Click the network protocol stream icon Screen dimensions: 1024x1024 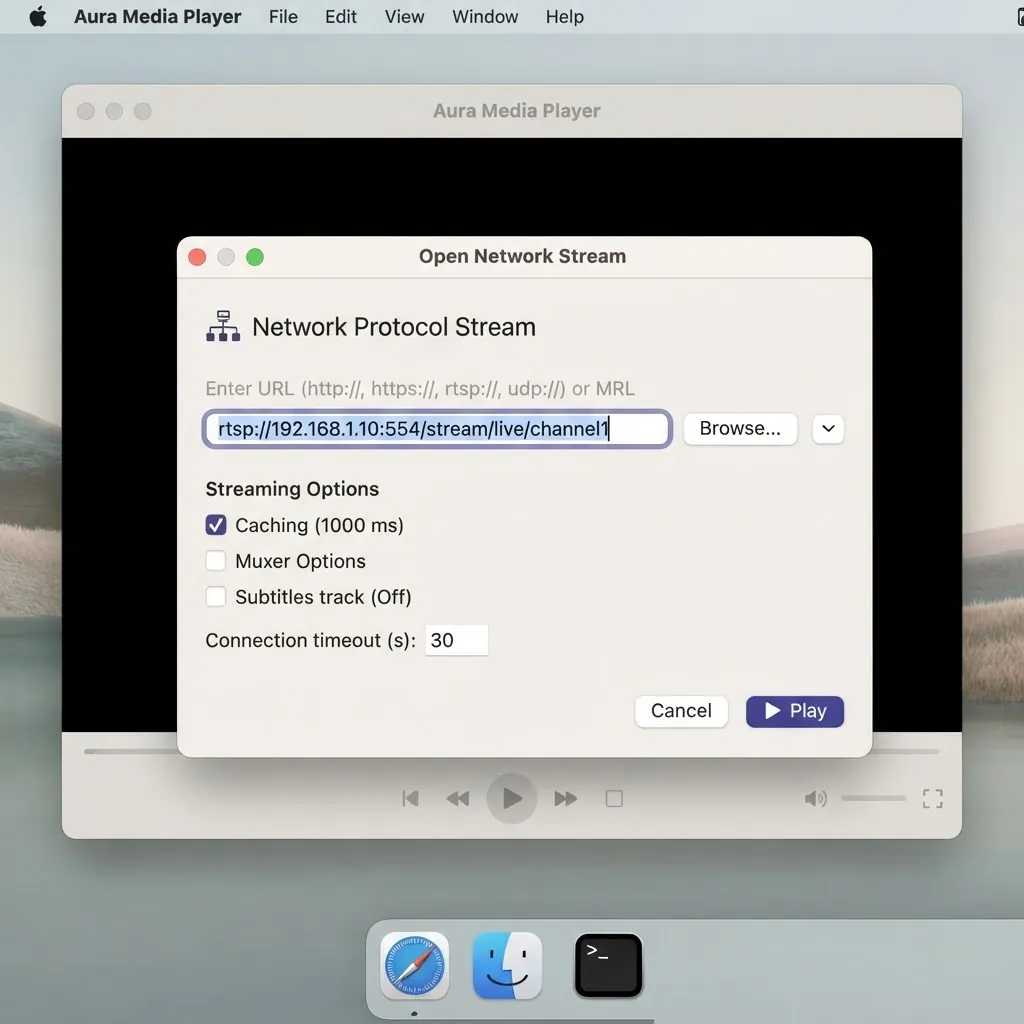(223, 326)
